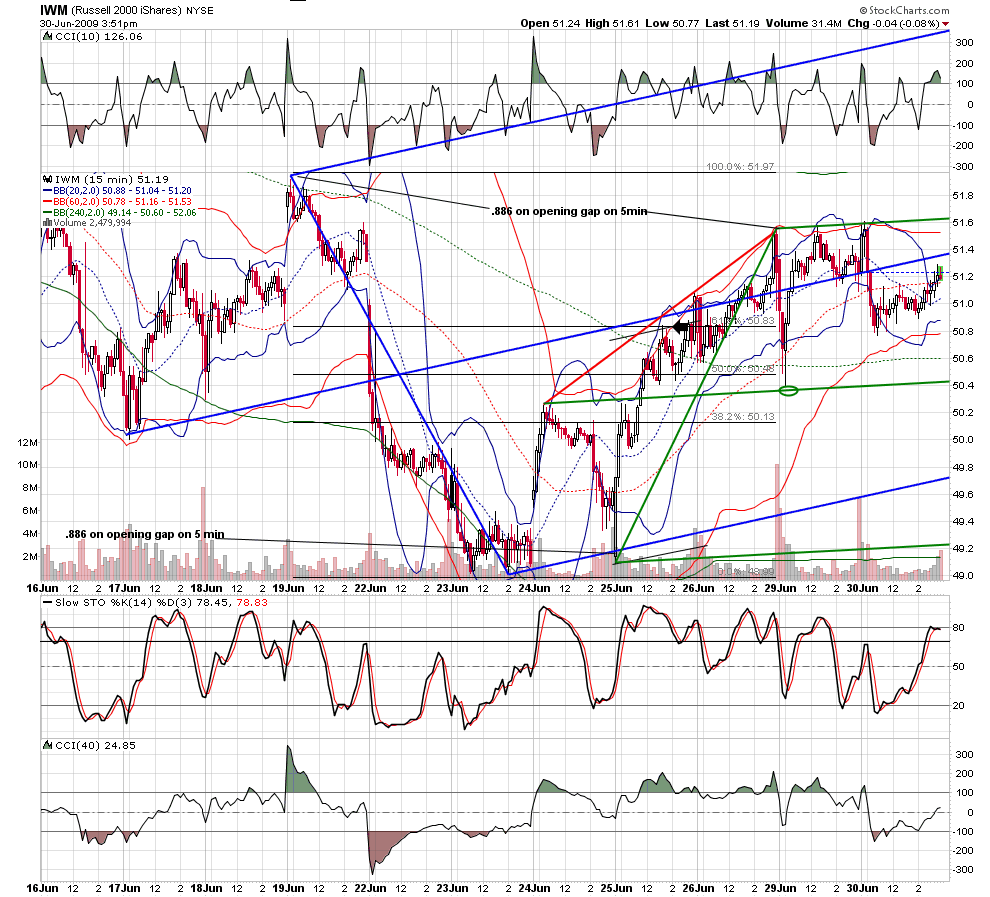Click the "CCI(10) 126.06" indicator label
The width and height of the screenshot is (990, 897).
tap(99, 37)
